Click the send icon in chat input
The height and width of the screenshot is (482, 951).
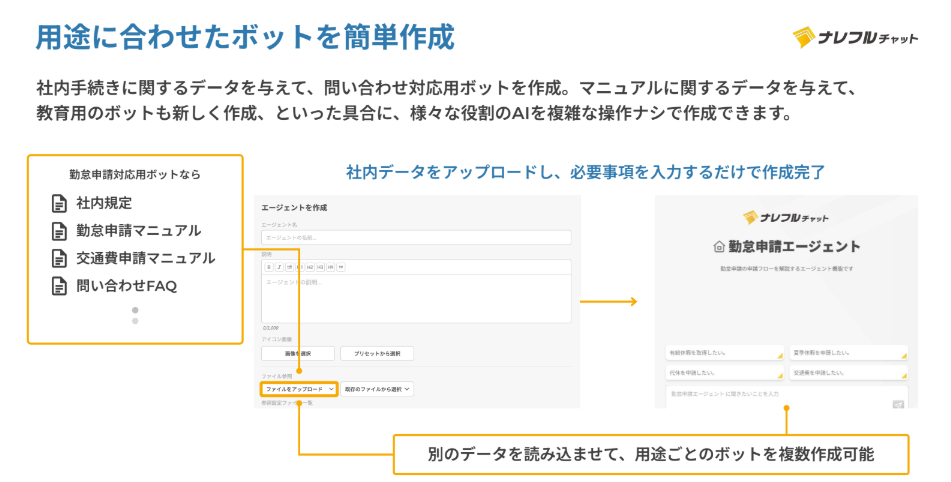pyautogui.click(x=898, y=404)
